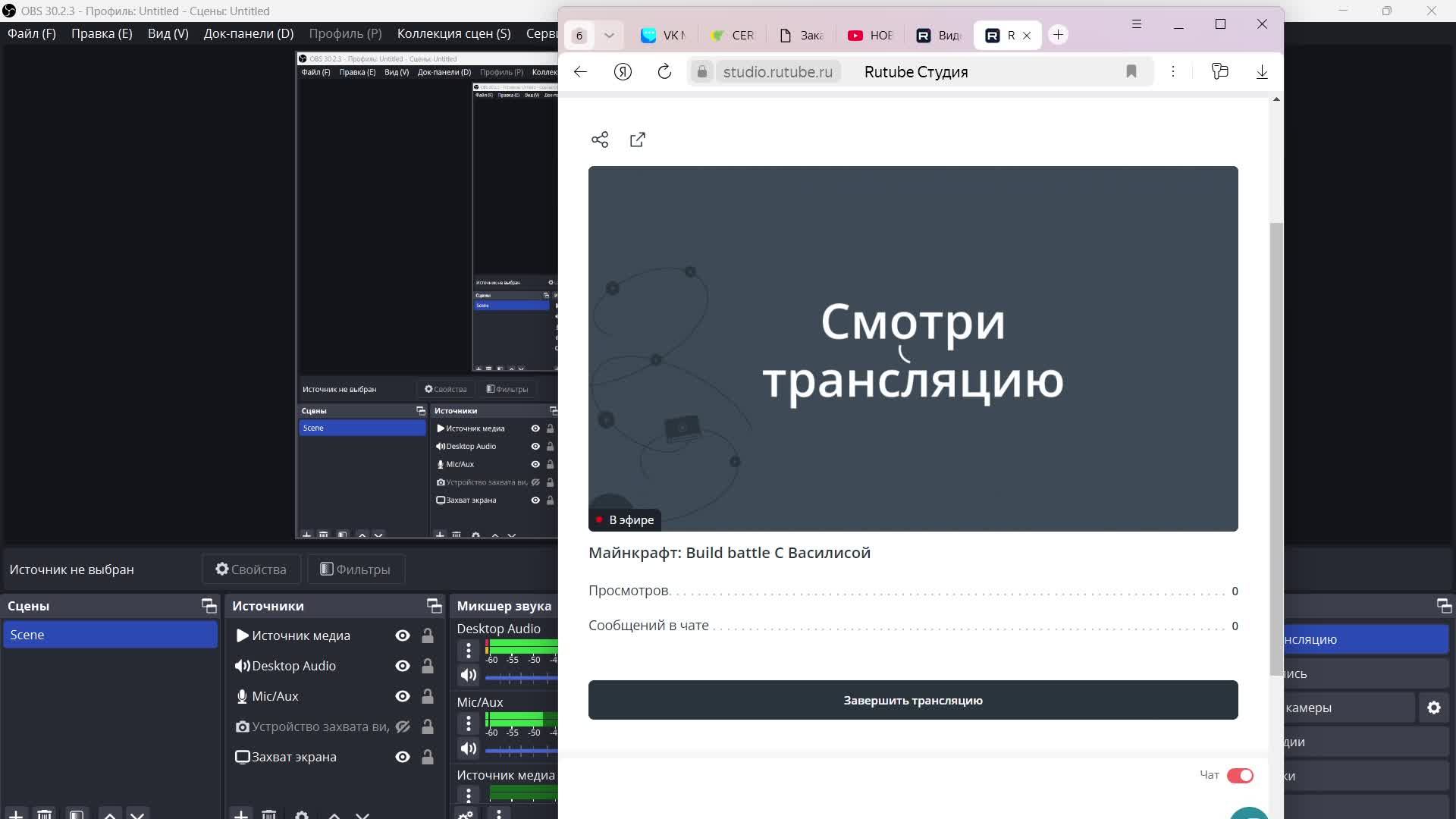Show the video capture device source
Viewport: 1456px width, 819px height.
tap(403, 726)
